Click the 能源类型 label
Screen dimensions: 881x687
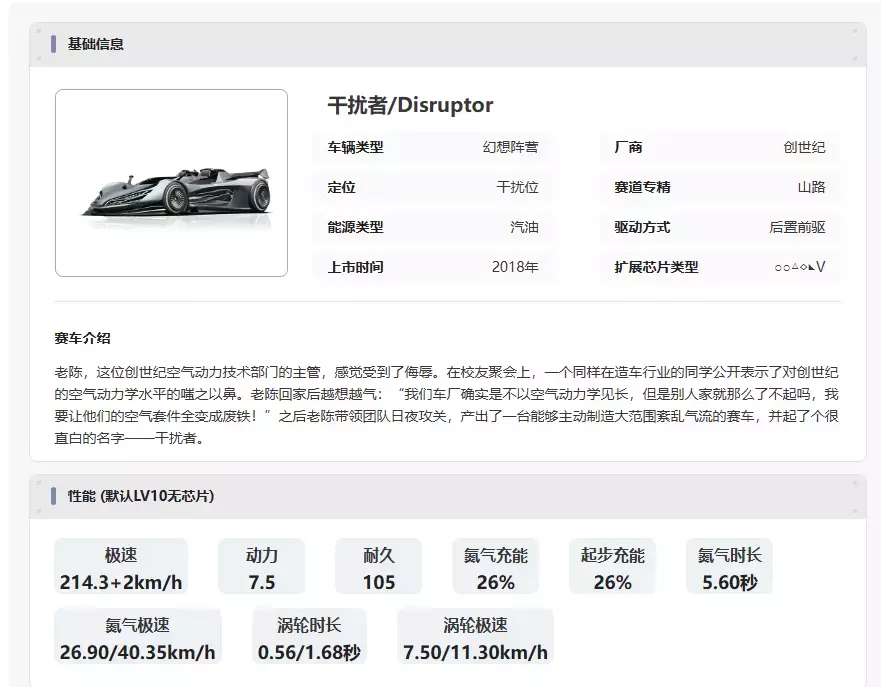coord(355,227)
